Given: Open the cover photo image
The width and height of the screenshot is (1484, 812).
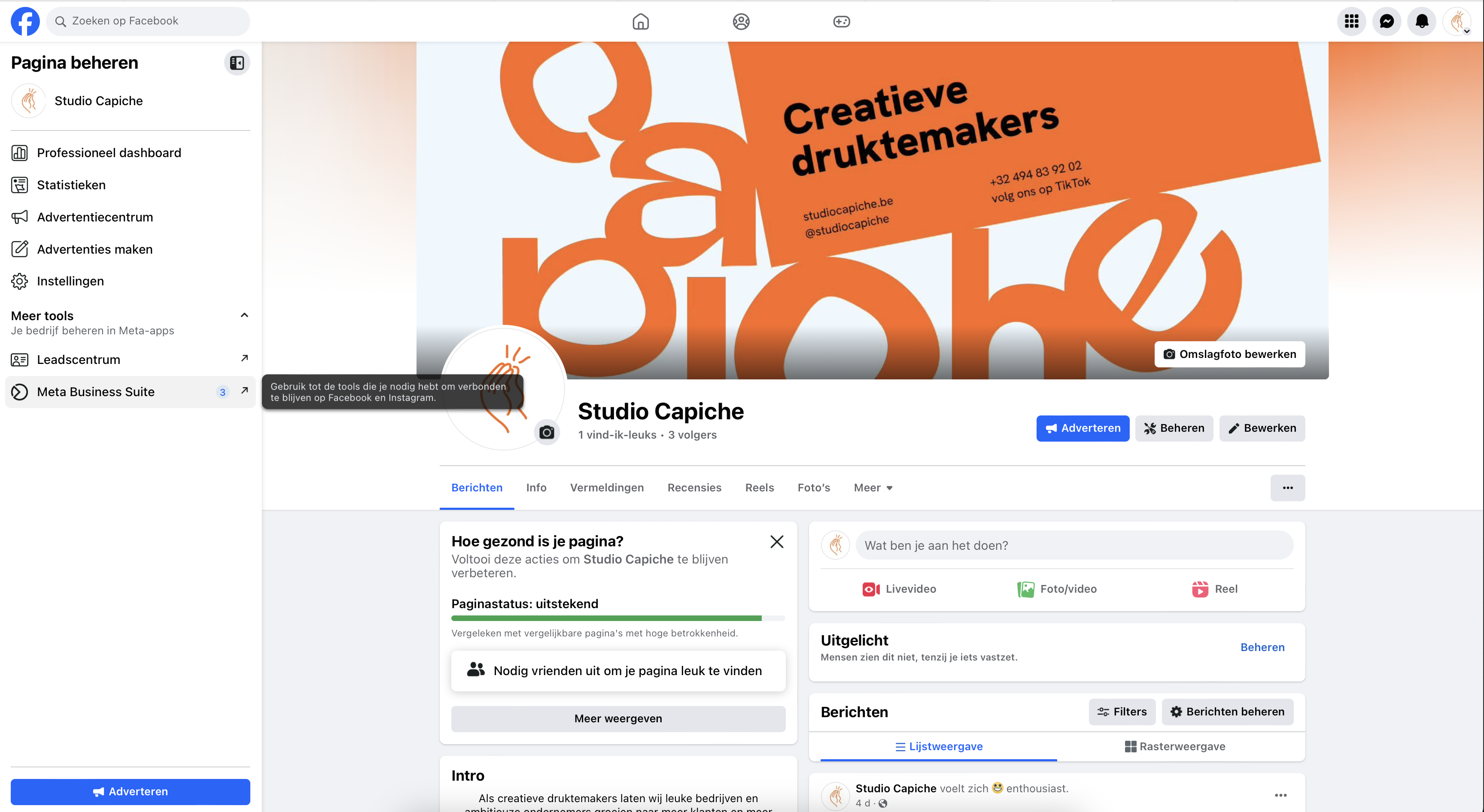Looking at the screenshot, I should [872, 210].
